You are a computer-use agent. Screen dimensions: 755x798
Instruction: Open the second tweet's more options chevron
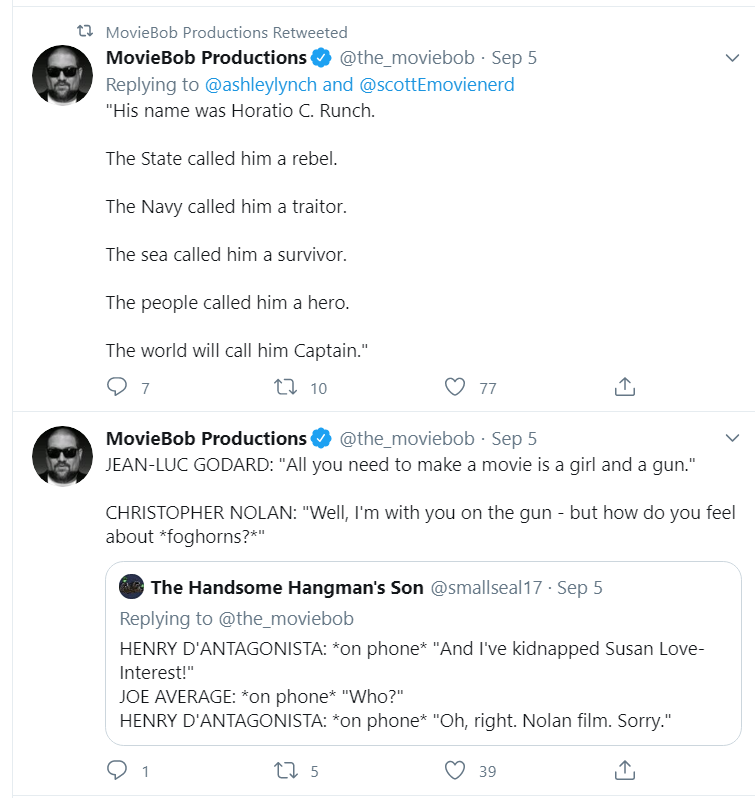(732, 438)
